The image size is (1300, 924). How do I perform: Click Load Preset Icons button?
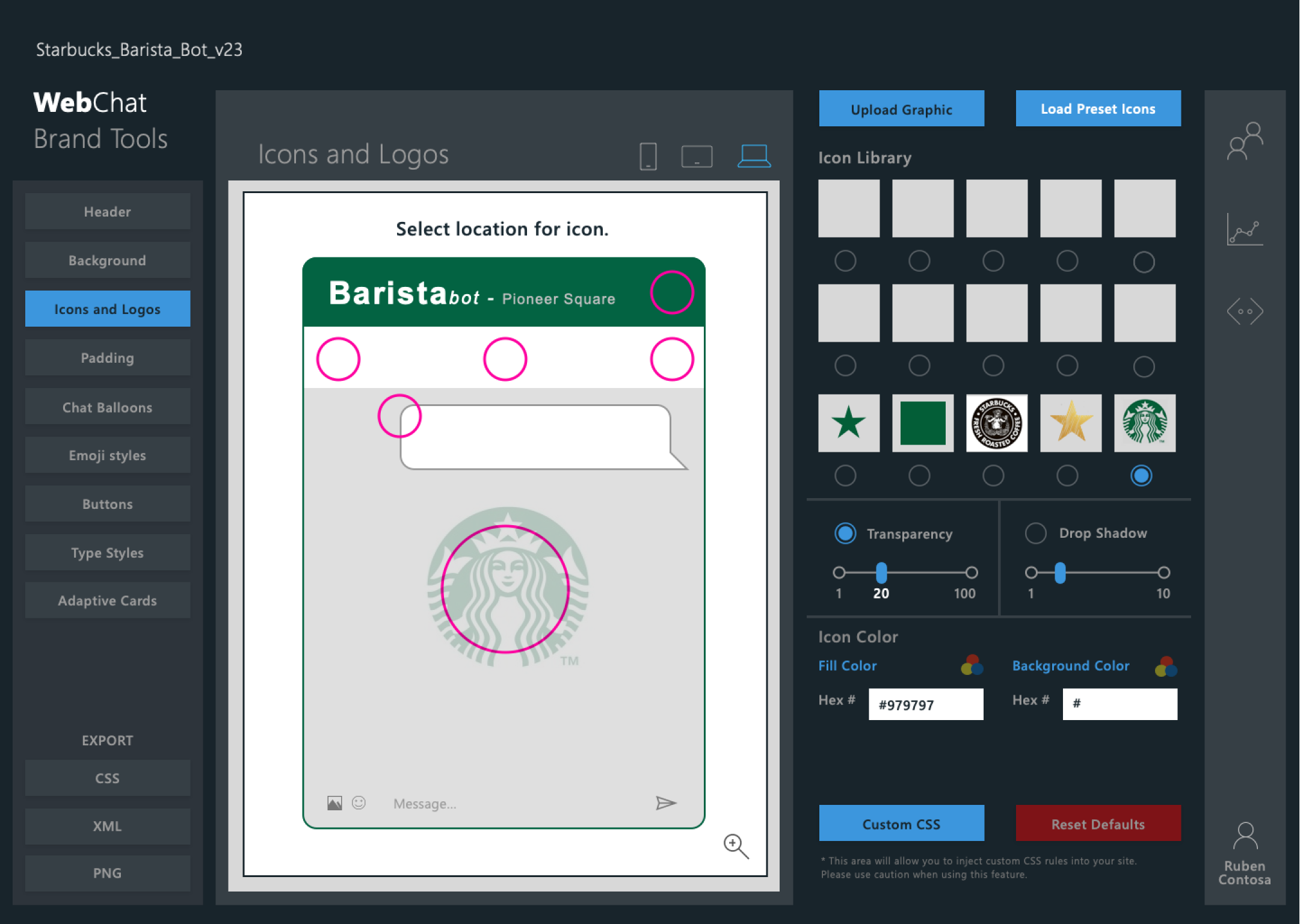[x=1098, y=109]
